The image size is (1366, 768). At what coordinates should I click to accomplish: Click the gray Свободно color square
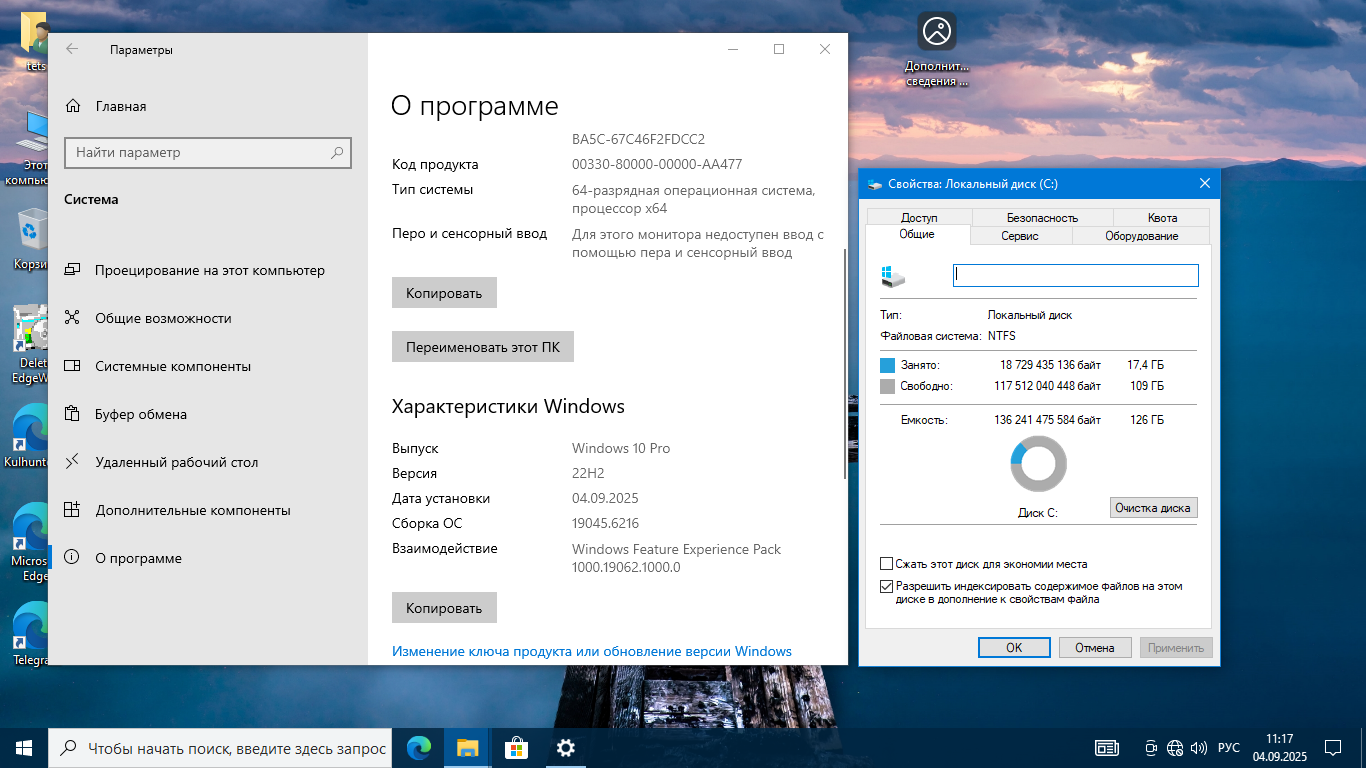point(888,386)
